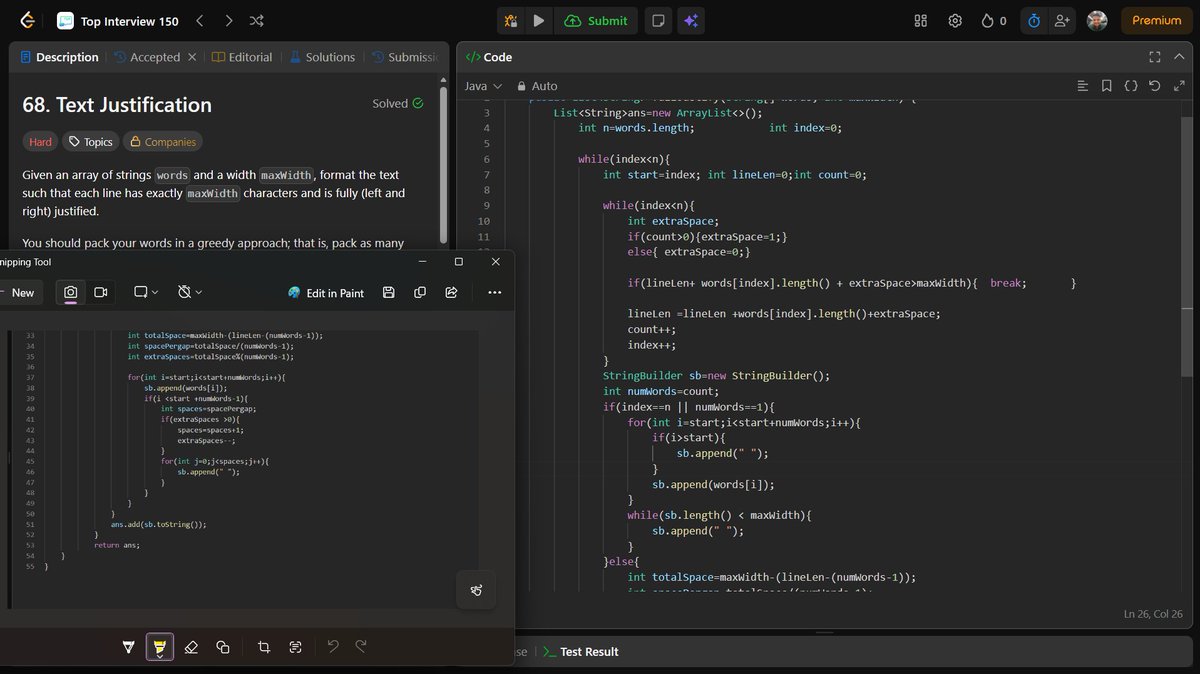This screenshot has width=1200, height=674.
Task: Click Edit in Paint
Action: tap(326, 293)
